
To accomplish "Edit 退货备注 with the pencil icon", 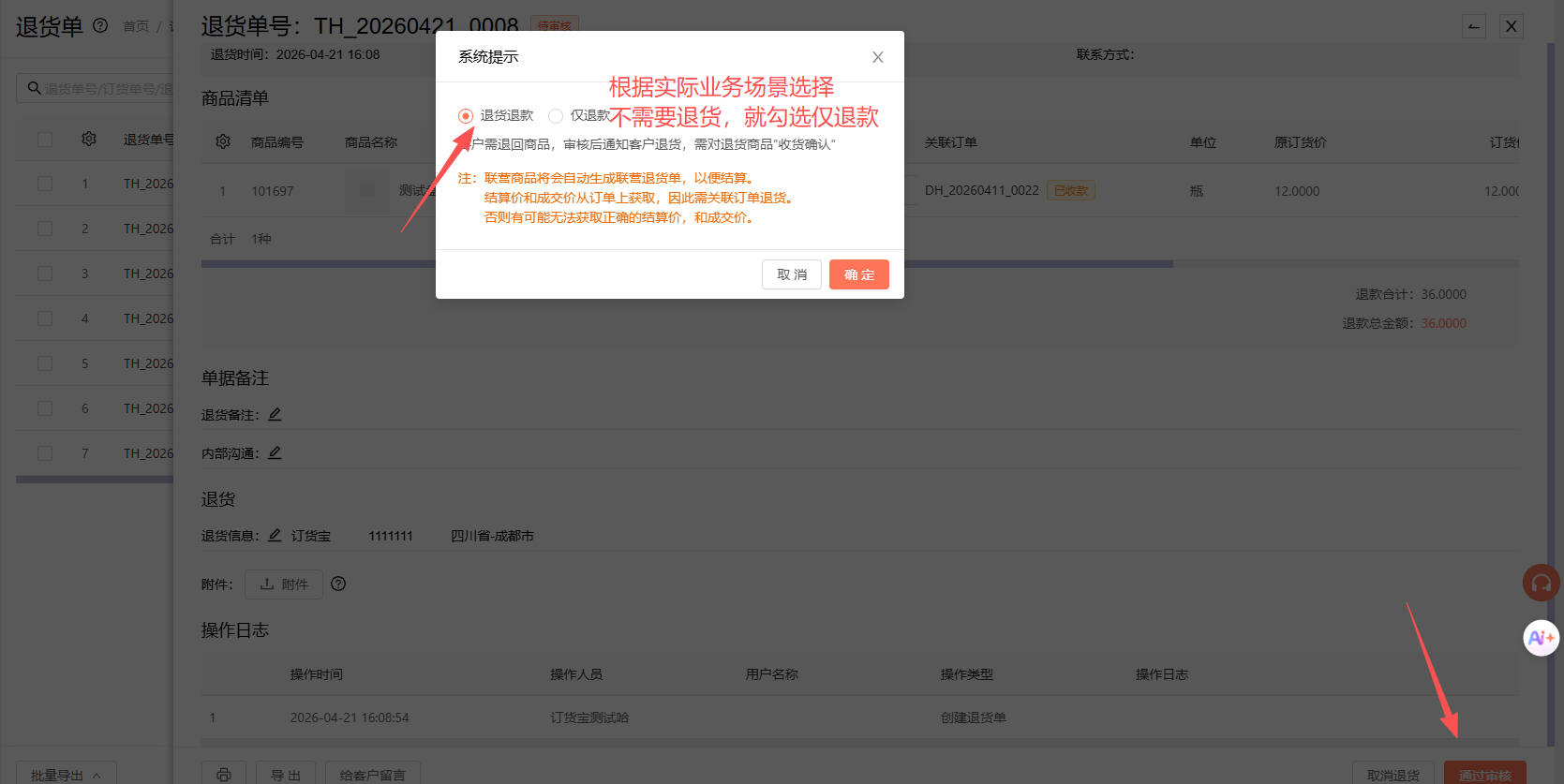I will point(275,414).
